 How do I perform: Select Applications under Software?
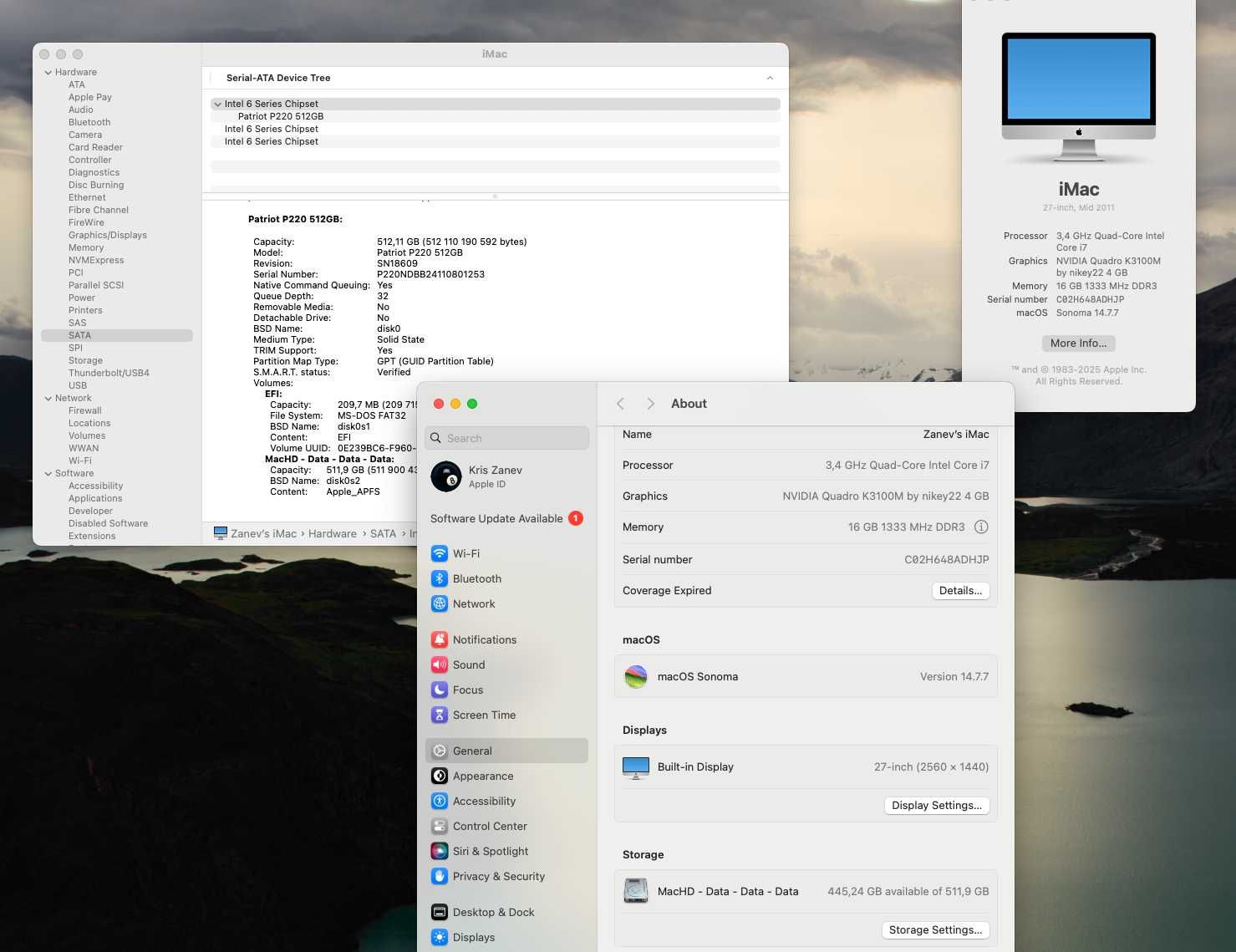click(x=95, y=498)
